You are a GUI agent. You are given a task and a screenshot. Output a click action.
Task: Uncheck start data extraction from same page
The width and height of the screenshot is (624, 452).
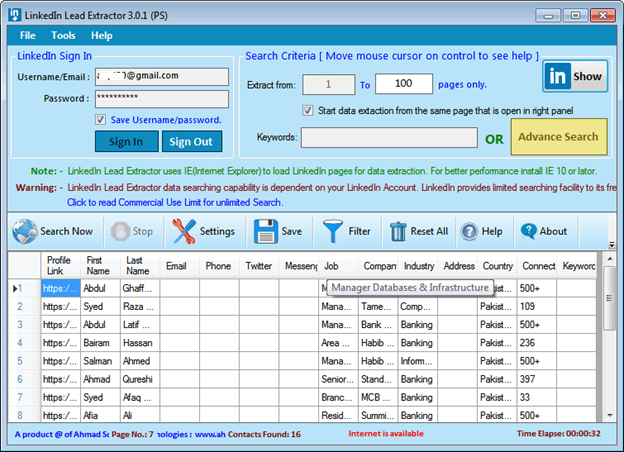308,110
